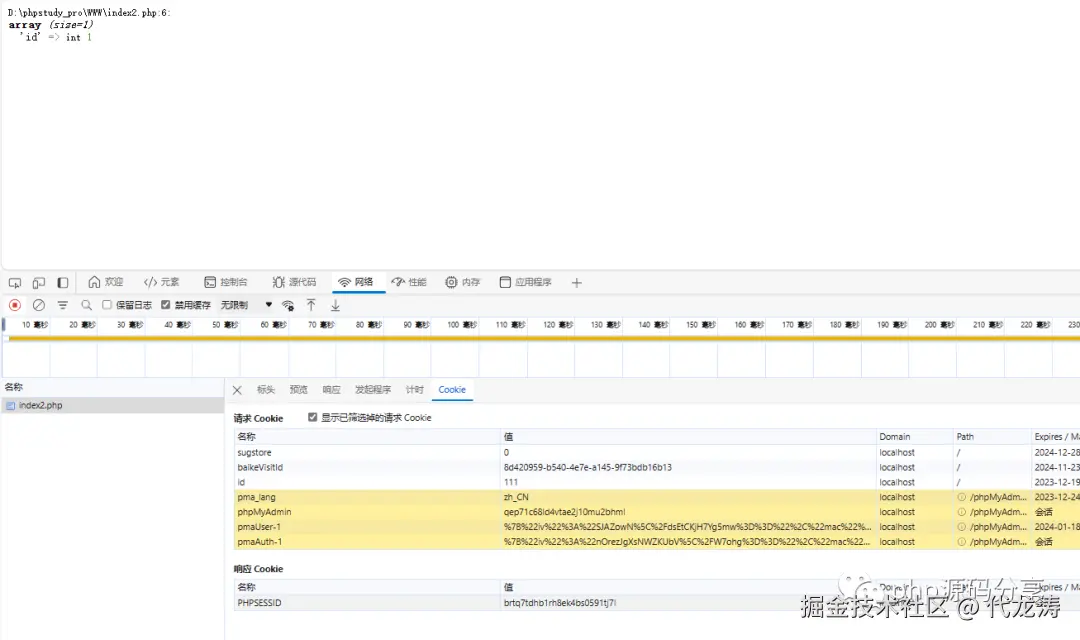This screenshot has width=1080, height=640.
Task: Open network conditions wifi-gear icon
Action: [x=288, y=304]
